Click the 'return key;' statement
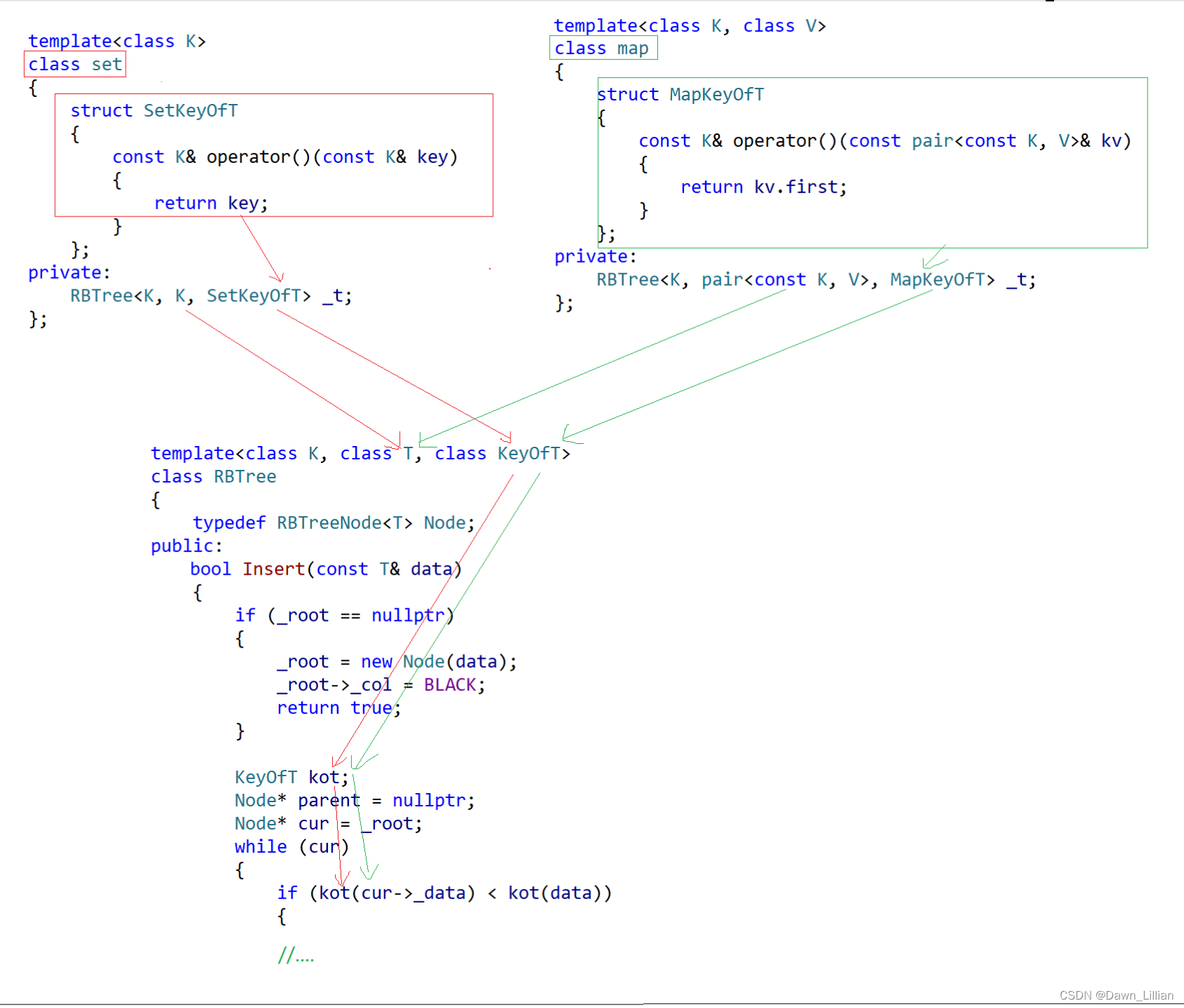The width and height of the screenshot is (1184, 1008). tap(211, 204)
